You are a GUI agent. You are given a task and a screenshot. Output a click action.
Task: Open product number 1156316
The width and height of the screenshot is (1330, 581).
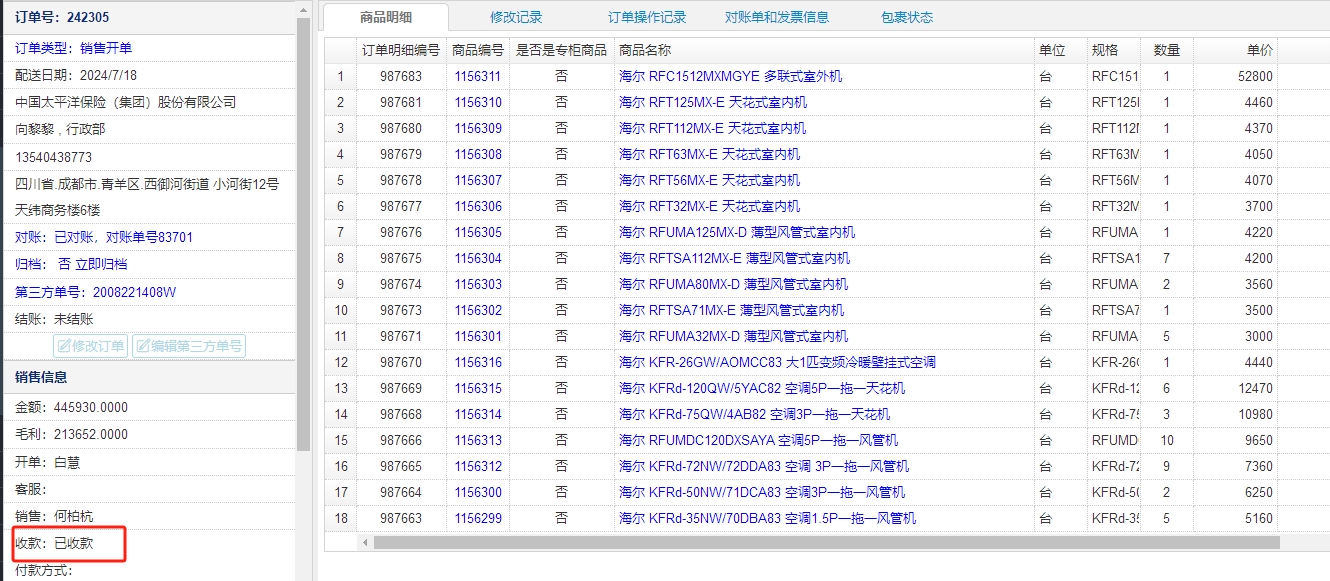point(478,362)
